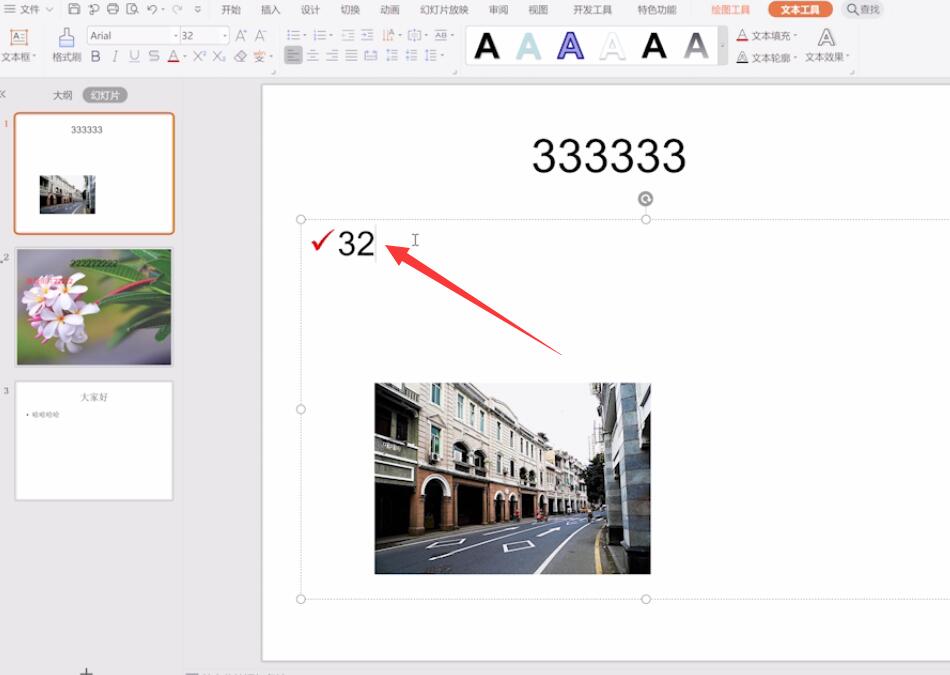The width and height of the screenshot is (950, 675).
Task: Toggle align right for paragraph
Action: tap(332, 56)
